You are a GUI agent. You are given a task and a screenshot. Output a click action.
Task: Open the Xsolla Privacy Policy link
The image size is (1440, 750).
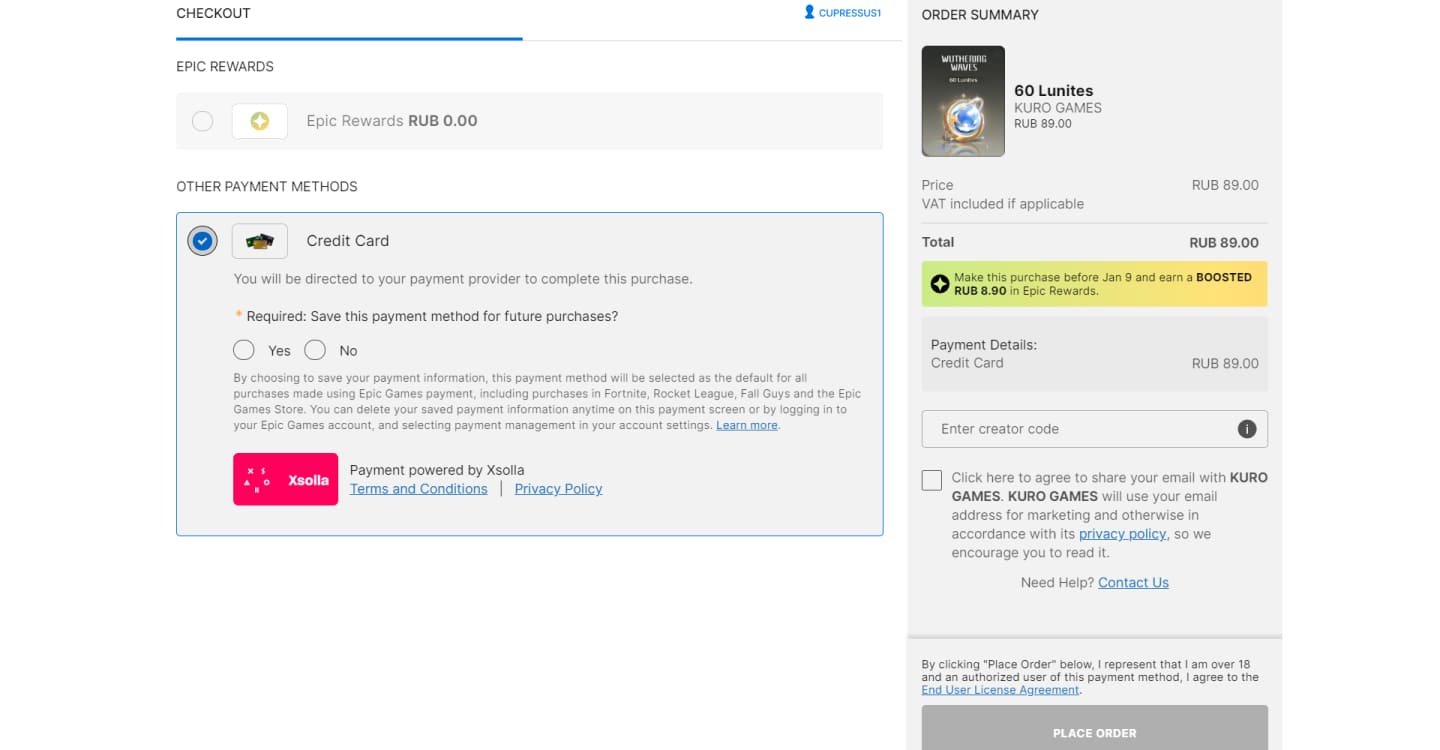tap(558, 489)
